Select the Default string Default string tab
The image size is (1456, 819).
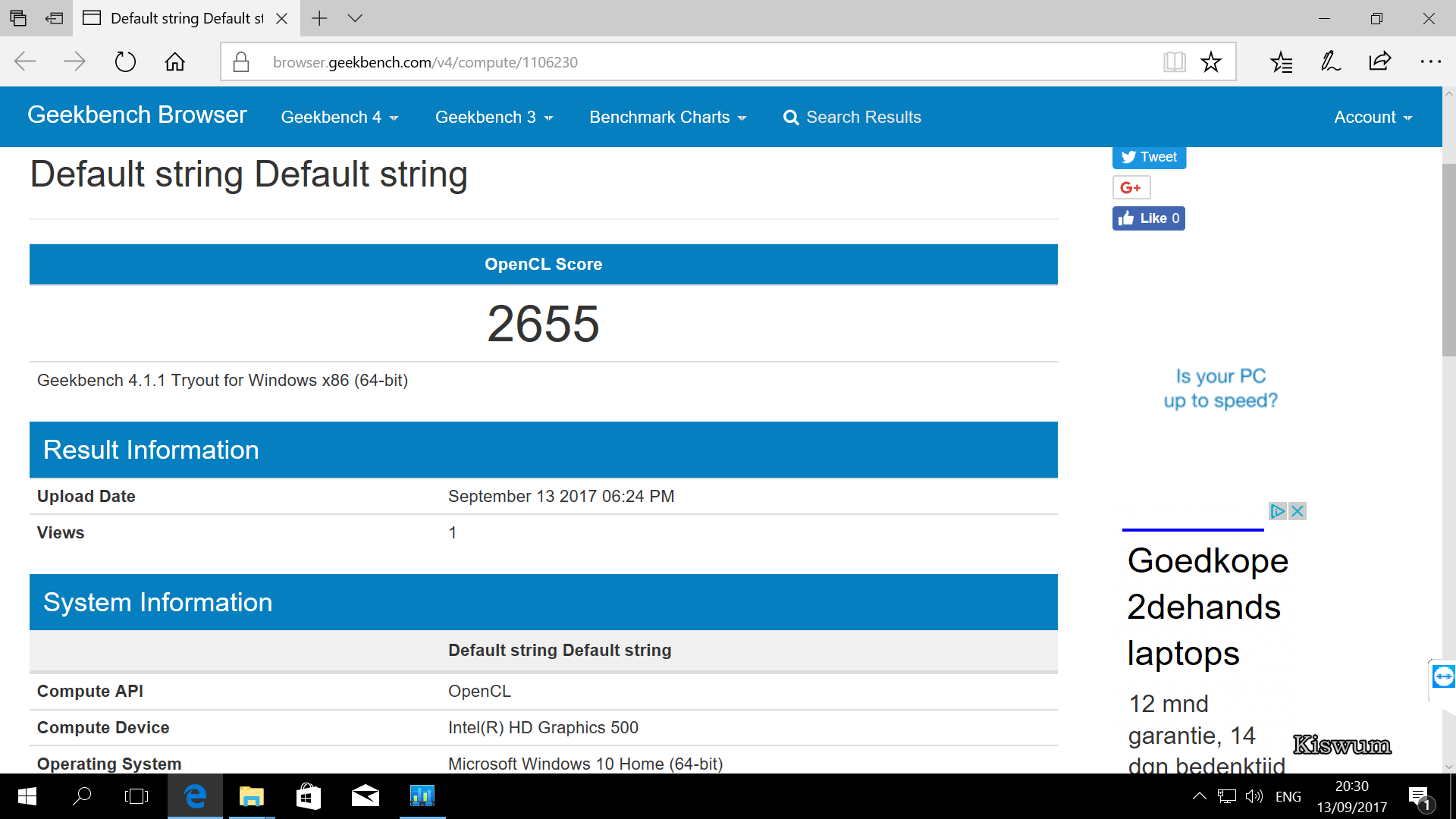[187, 18]
